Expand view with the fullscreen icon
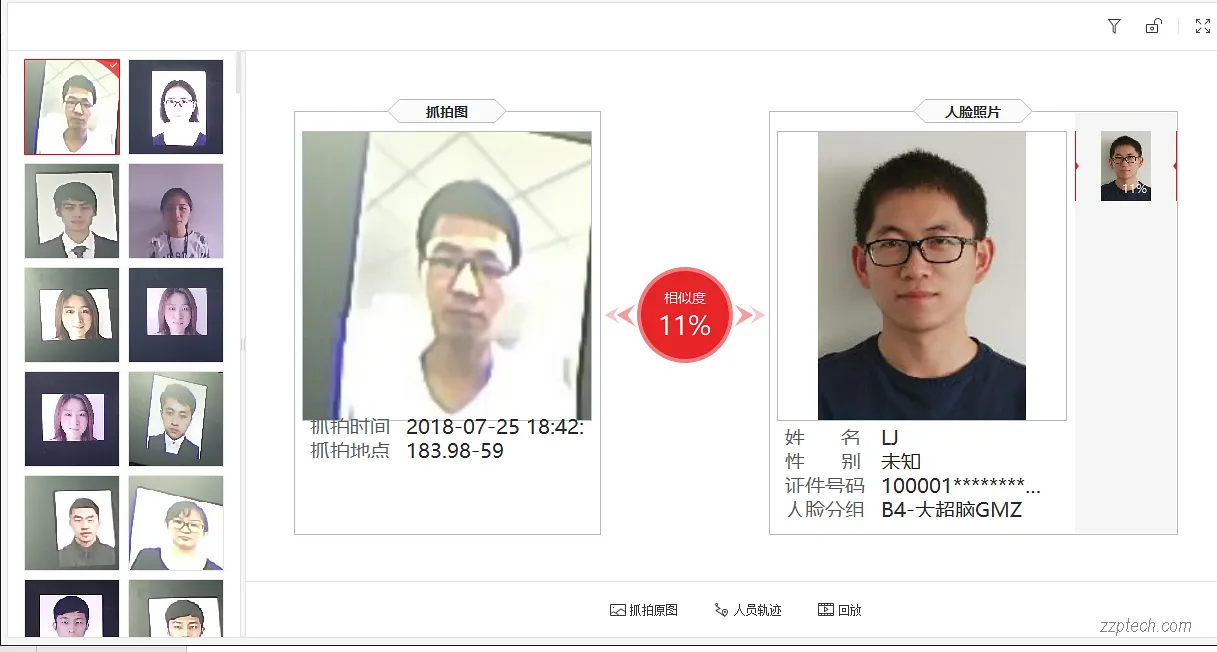1217x652 pixels. [1203, 26]
